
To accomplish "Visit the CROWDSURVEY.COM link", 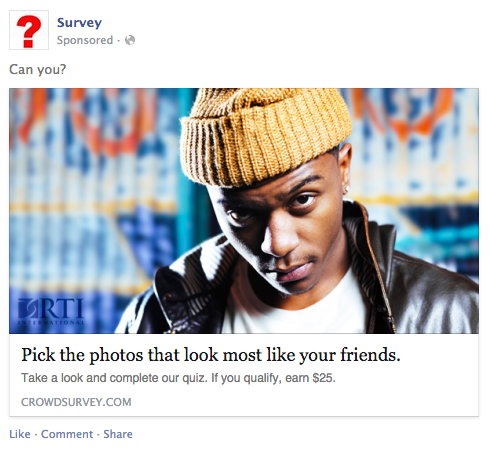I will tap(76, 402).
